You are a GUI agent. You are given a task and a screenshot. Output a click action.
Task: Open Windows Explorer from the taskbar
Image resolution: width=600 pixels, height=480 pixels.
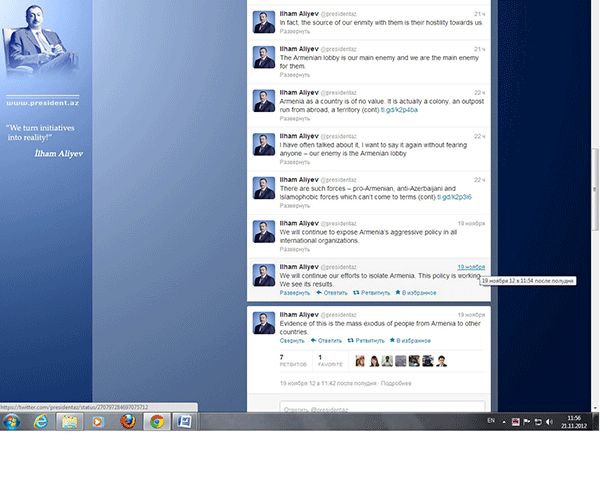click(x=69, y=421)
